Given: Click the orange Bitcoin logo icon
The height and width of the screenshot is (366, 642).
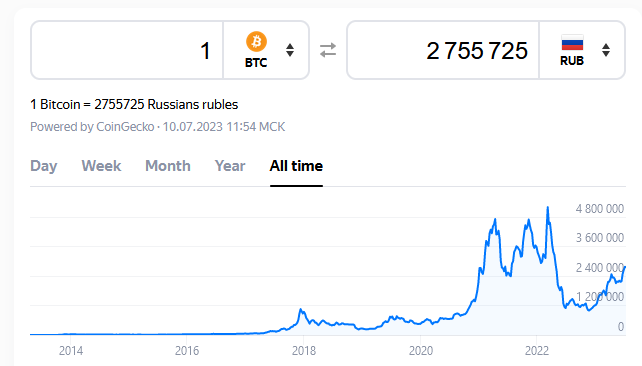Looking at the screenshot, I should pyautogui.click(x=256, y=41).
